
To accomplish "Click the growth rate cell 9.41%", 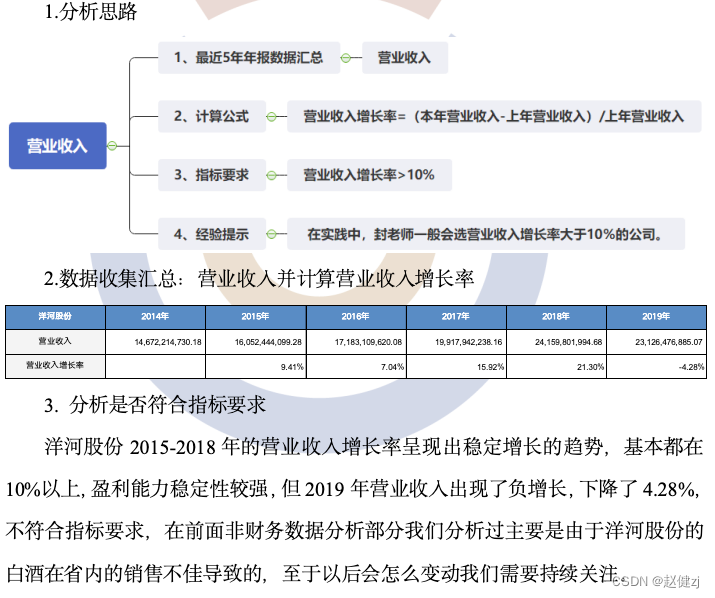I will pyautogui.click(x=256, y=366).
